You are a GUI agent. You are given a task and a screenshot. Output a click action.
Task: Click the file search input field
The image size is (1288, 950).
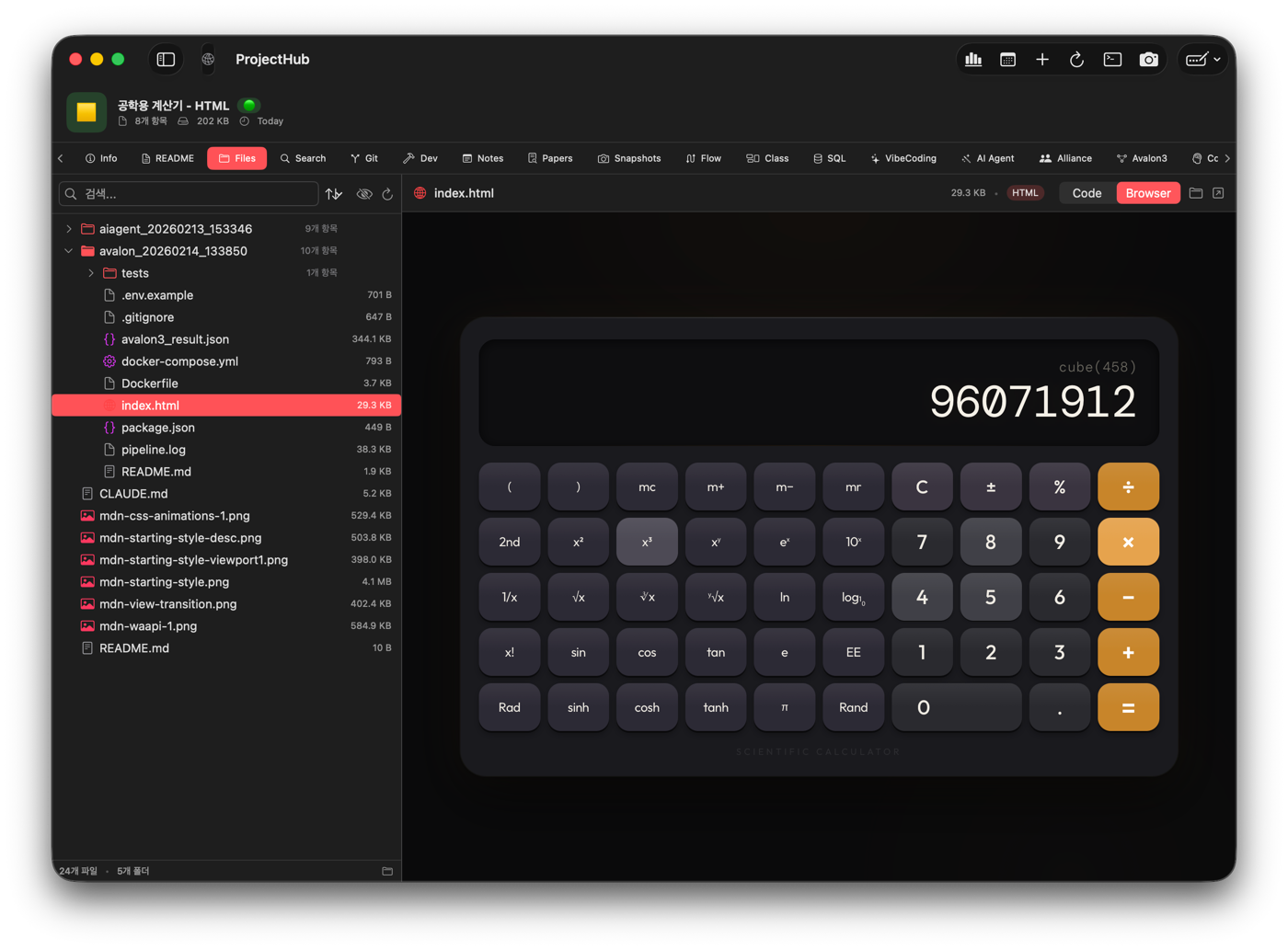pyautogui.click(x=193, y=194)
